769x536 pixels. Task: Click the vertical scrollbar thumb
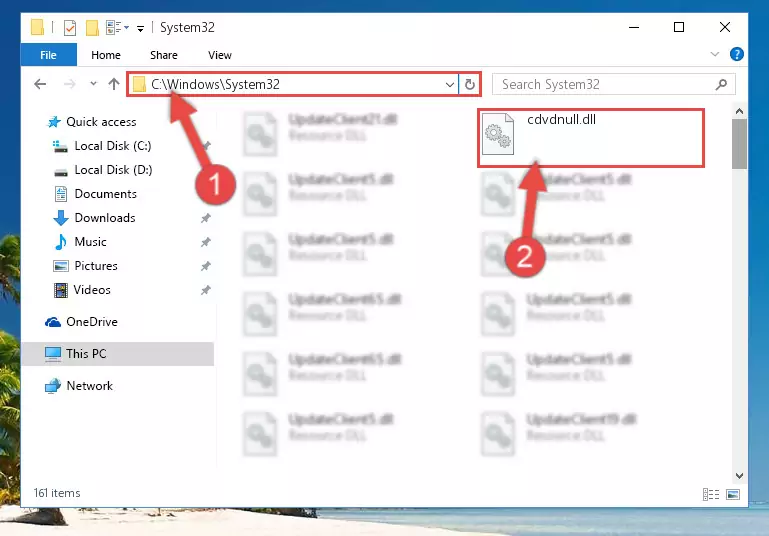click(x=739, y=144)
